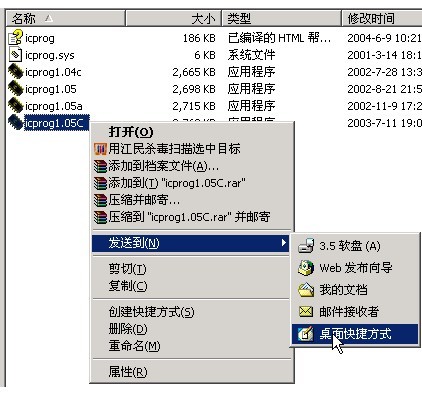This screenshot has width=422, height=395.
Task: Select the icprog1.05 file name
Action: 51,89
